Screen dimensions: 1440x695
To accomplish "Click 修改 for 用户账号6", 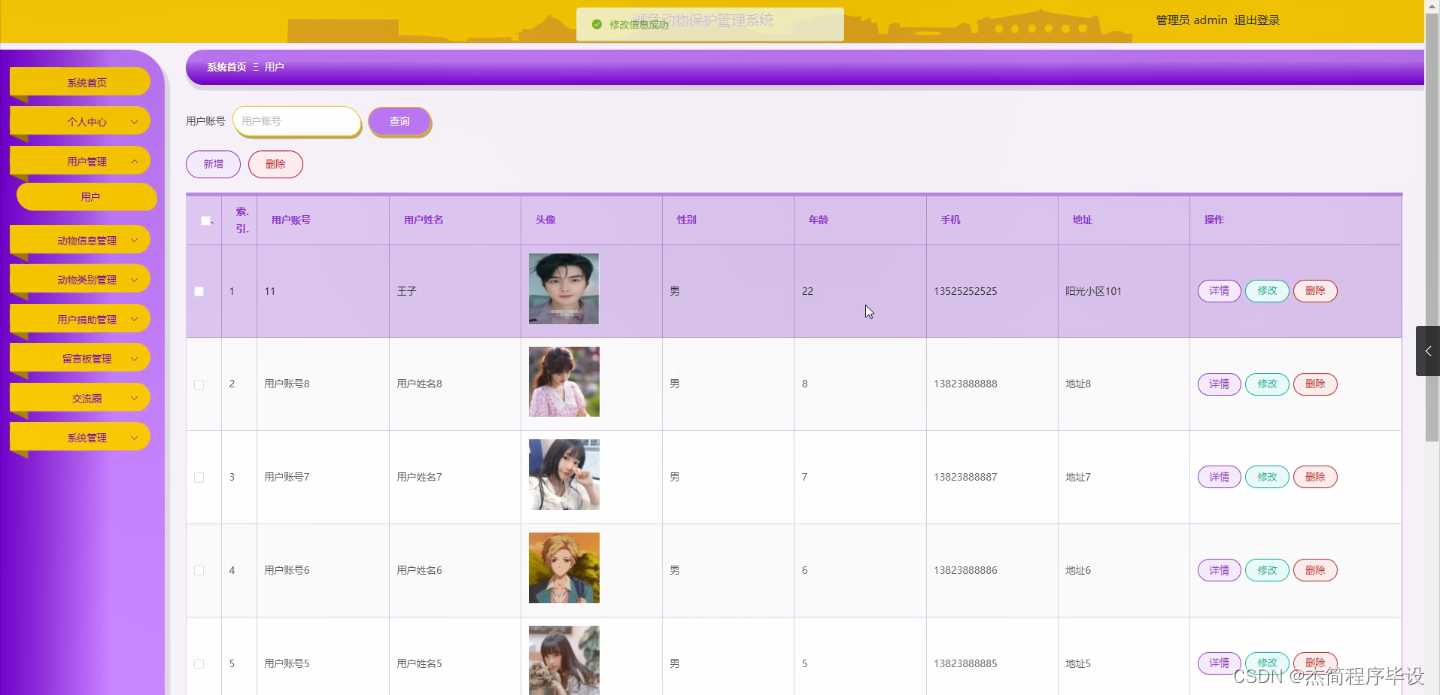I will pos(1267,570).
